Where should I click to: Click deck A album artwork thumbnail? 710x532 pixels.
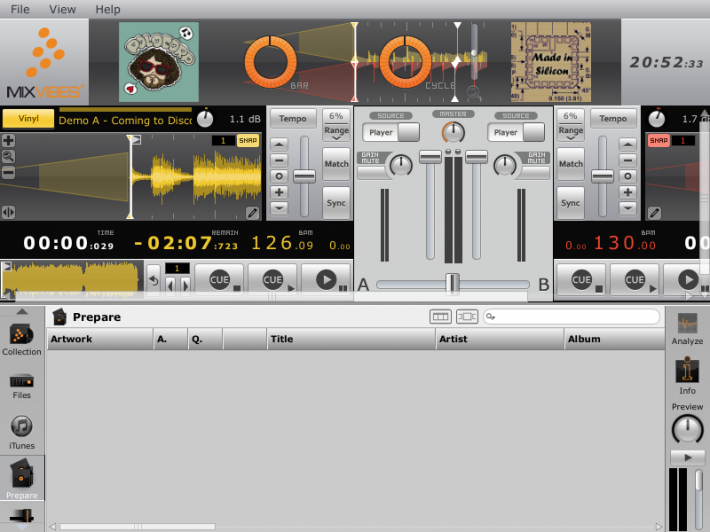click(159, 62)
